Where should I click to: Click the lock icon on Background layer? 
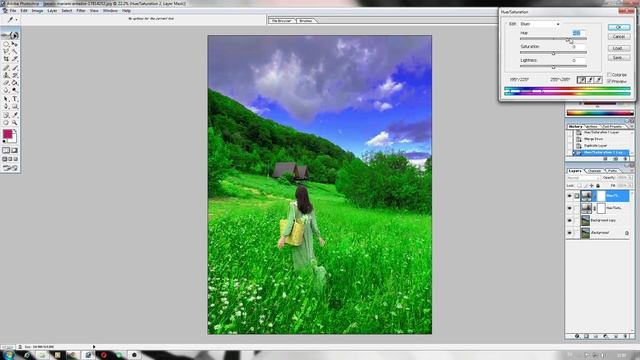[x=627, y=233]
